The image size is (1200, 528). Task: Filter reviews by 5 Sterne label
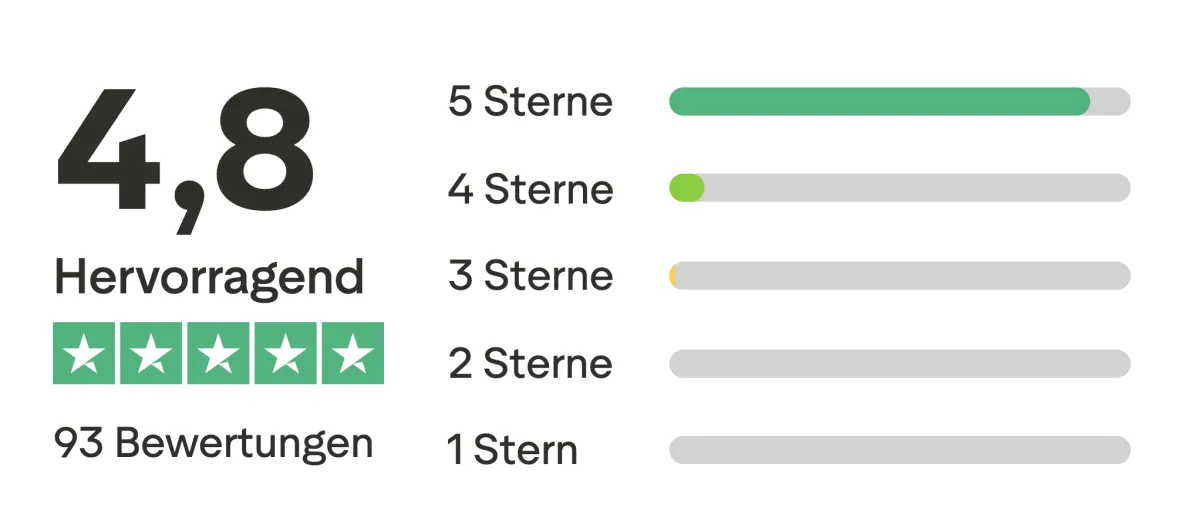click(x=530, y=102)
